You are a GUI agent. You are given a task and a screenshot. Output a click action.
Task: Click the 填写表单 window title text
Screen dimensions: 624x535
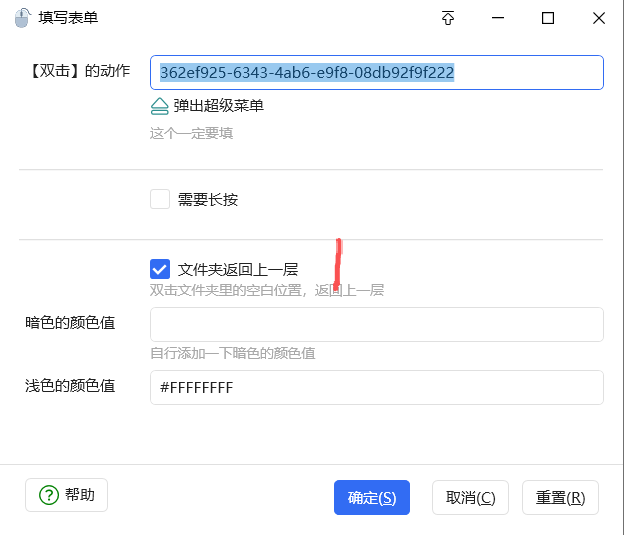point(68,18)
